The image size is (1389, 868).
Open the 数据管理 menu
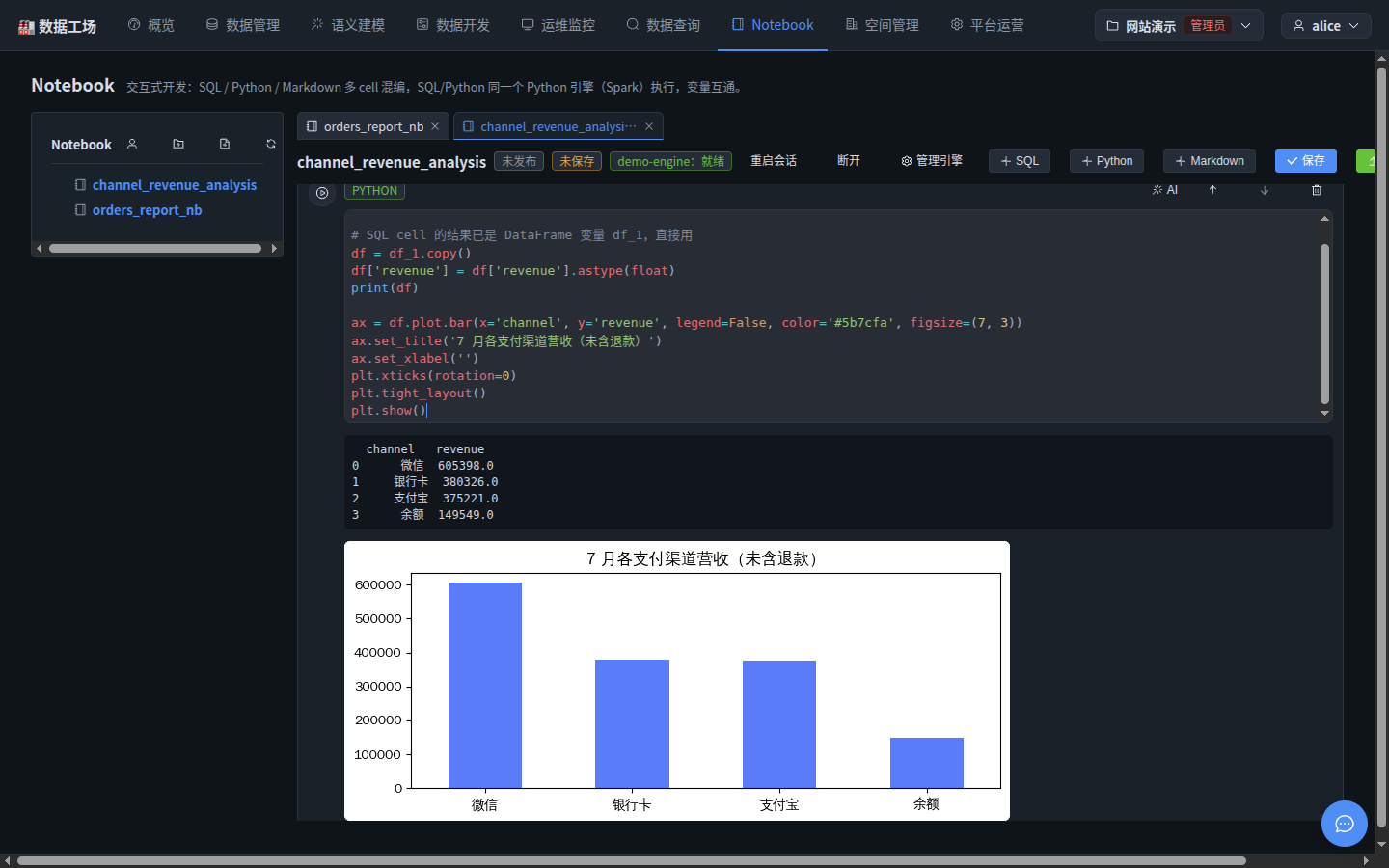[x=243, y=25]
